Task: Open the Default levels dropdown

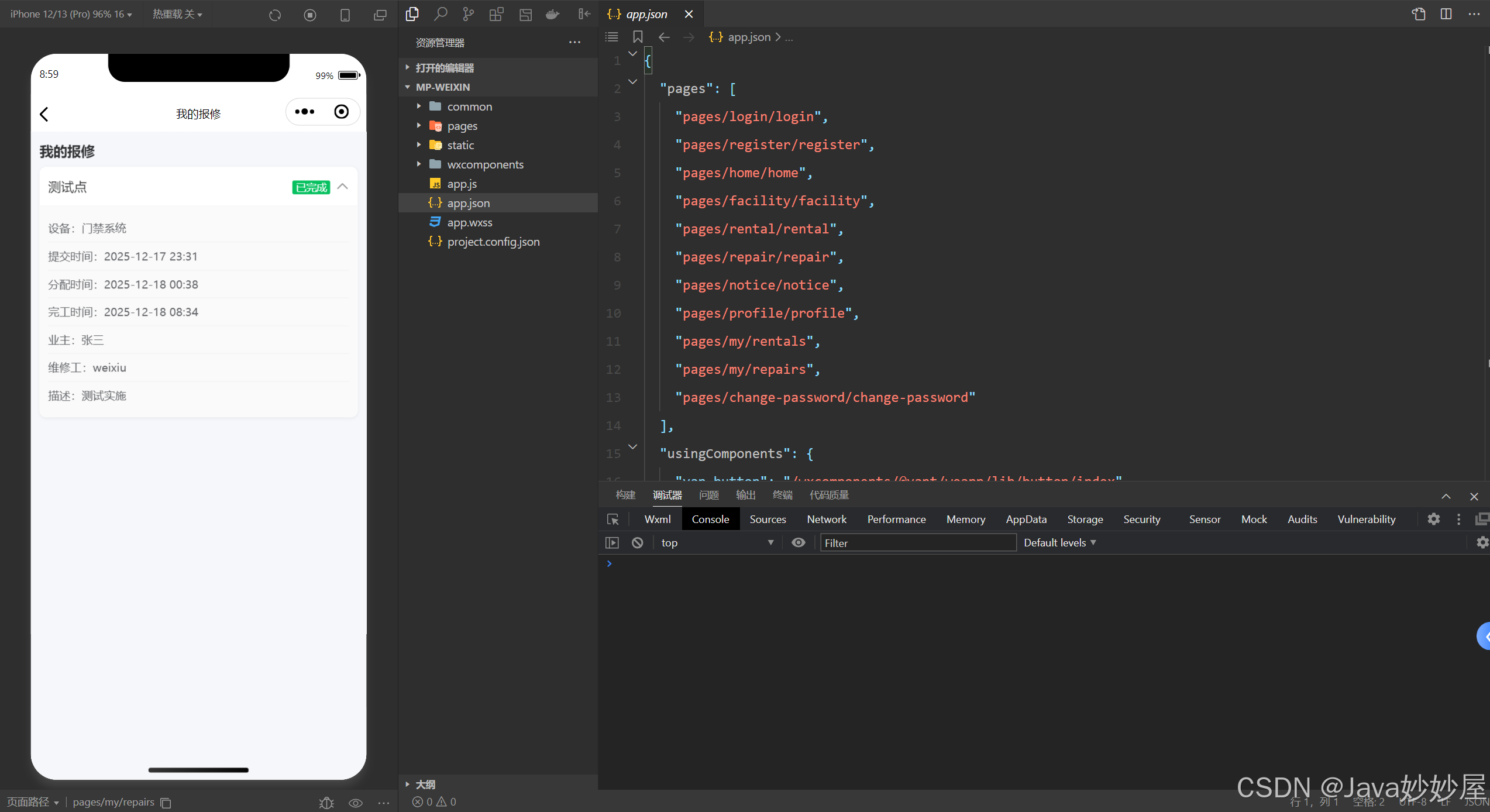Action: 1059,543
